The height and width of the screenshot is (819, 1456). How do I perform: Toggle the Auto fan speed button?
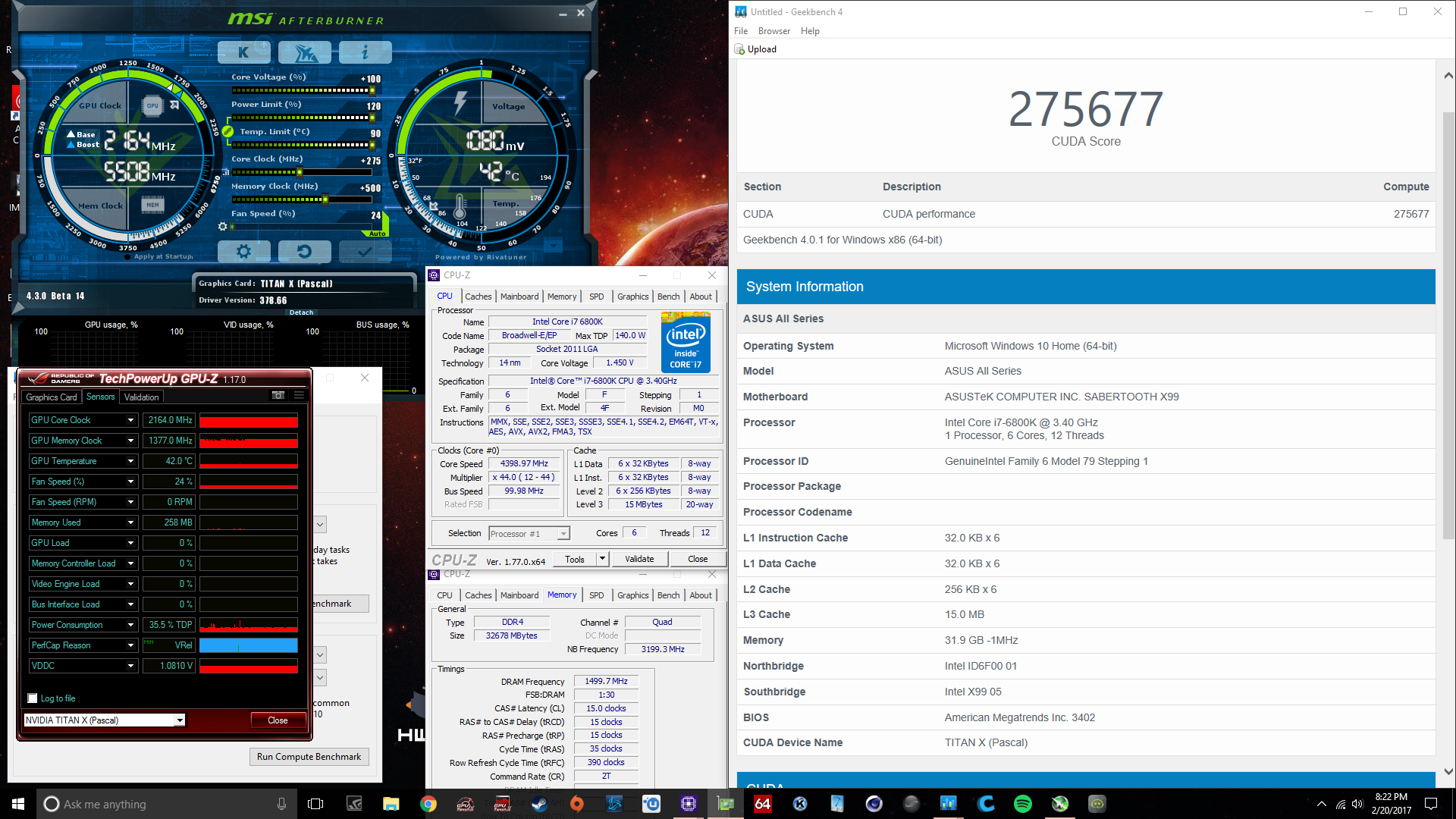[x=377, y=234]
